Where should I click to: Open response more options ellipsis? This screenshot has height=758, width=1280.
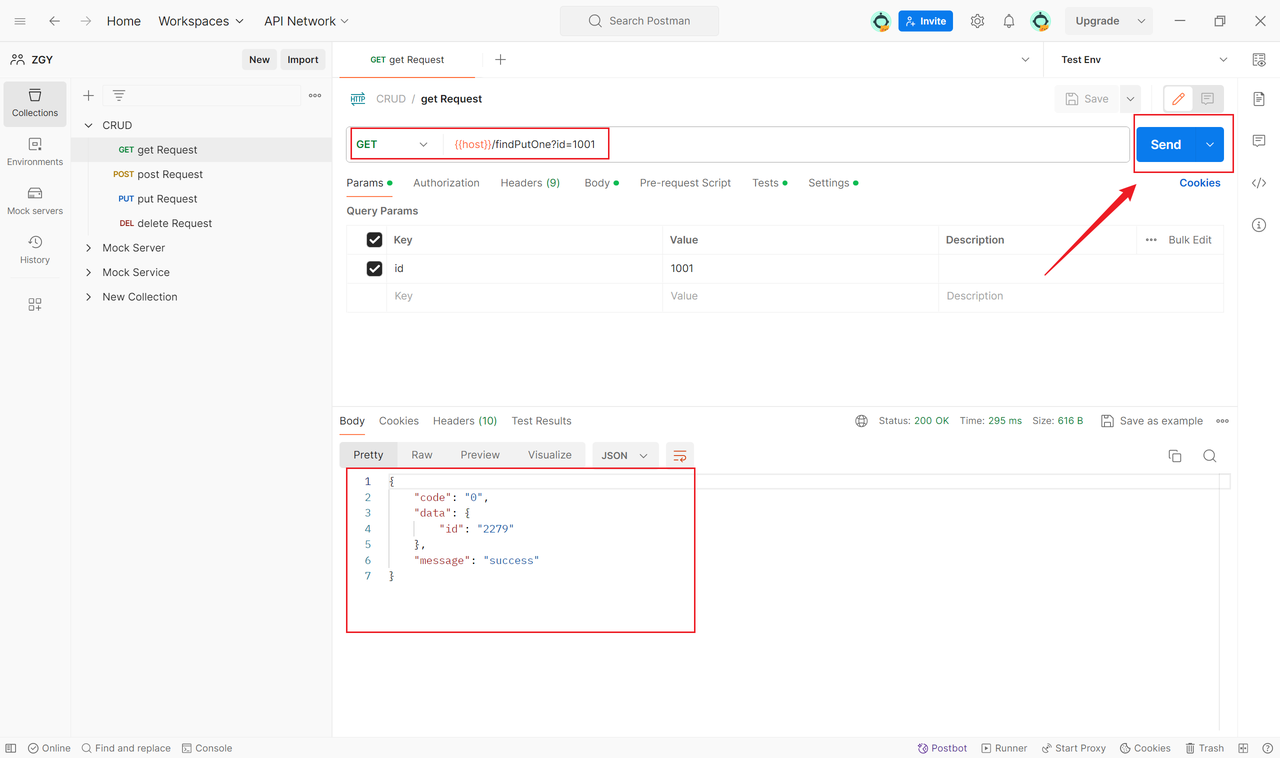pos(1222,421)
